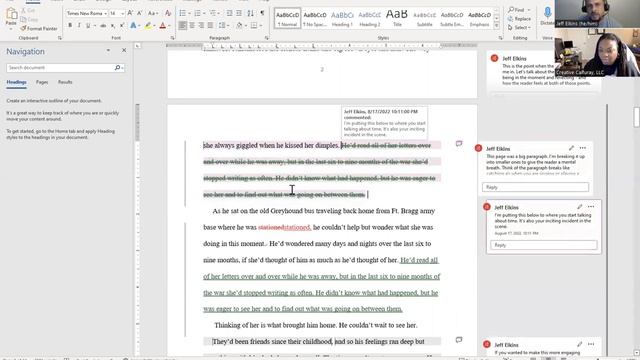640x360 pixels.
Task: Toggle Superscript formatting
Action: [x=122, y=26]
